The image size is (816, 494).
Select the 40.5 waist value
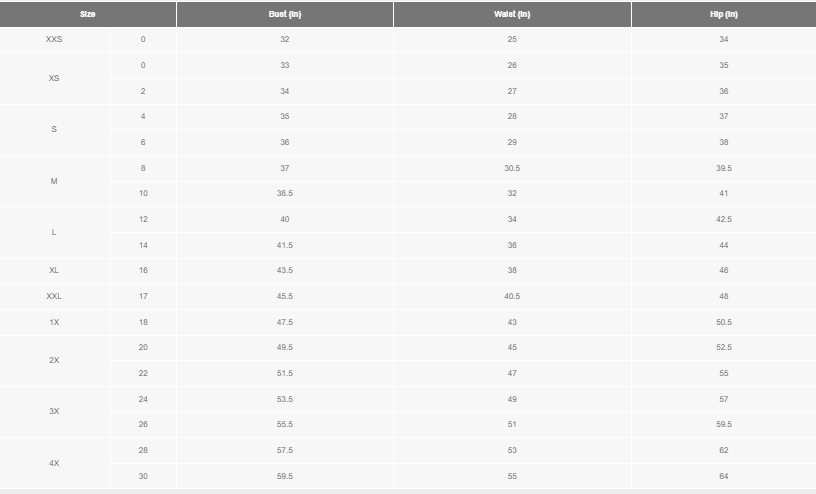tap(512, 296)
